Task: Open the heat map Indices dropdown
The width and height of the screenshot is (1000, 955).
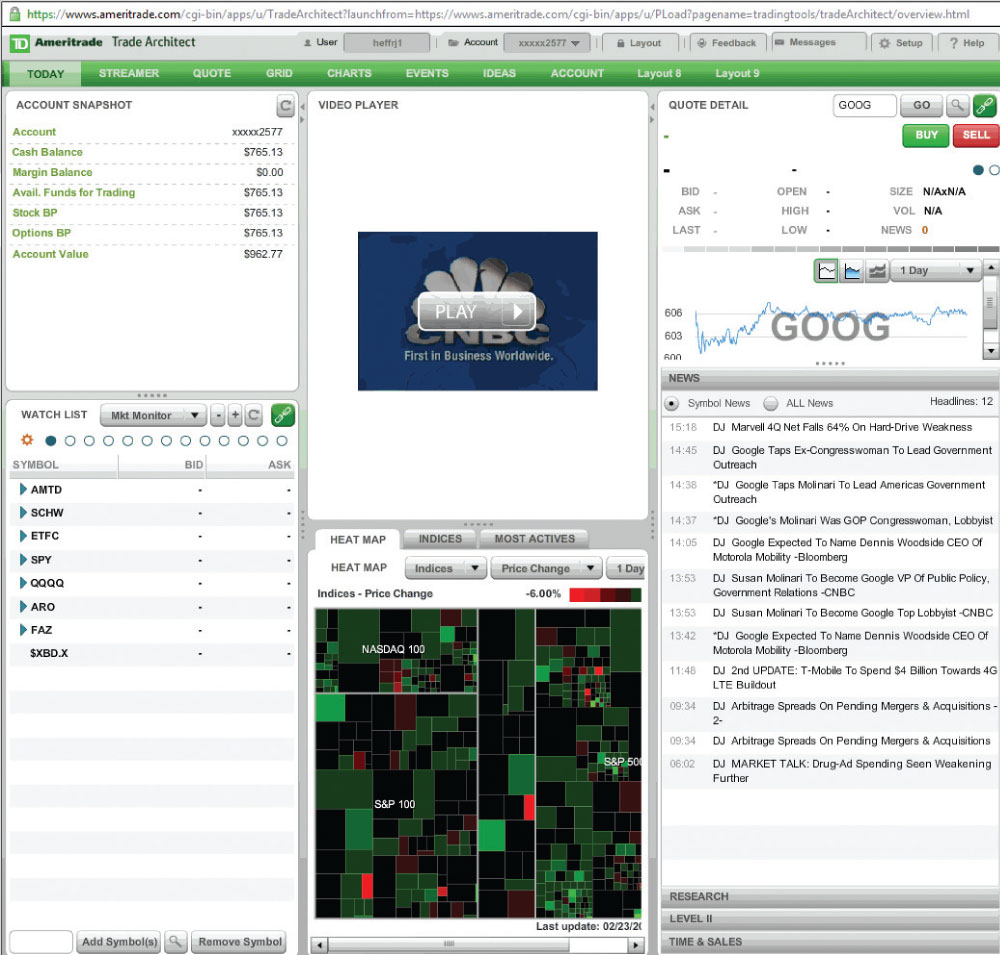Action: 445,568
